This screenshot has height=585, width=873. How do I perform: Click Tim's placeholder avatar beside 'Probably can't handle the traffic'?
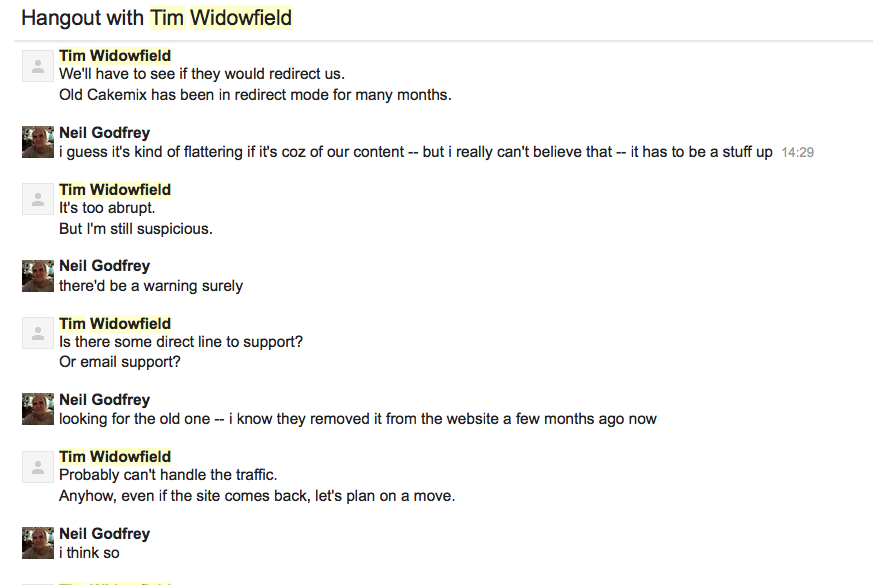pos(38,467)
